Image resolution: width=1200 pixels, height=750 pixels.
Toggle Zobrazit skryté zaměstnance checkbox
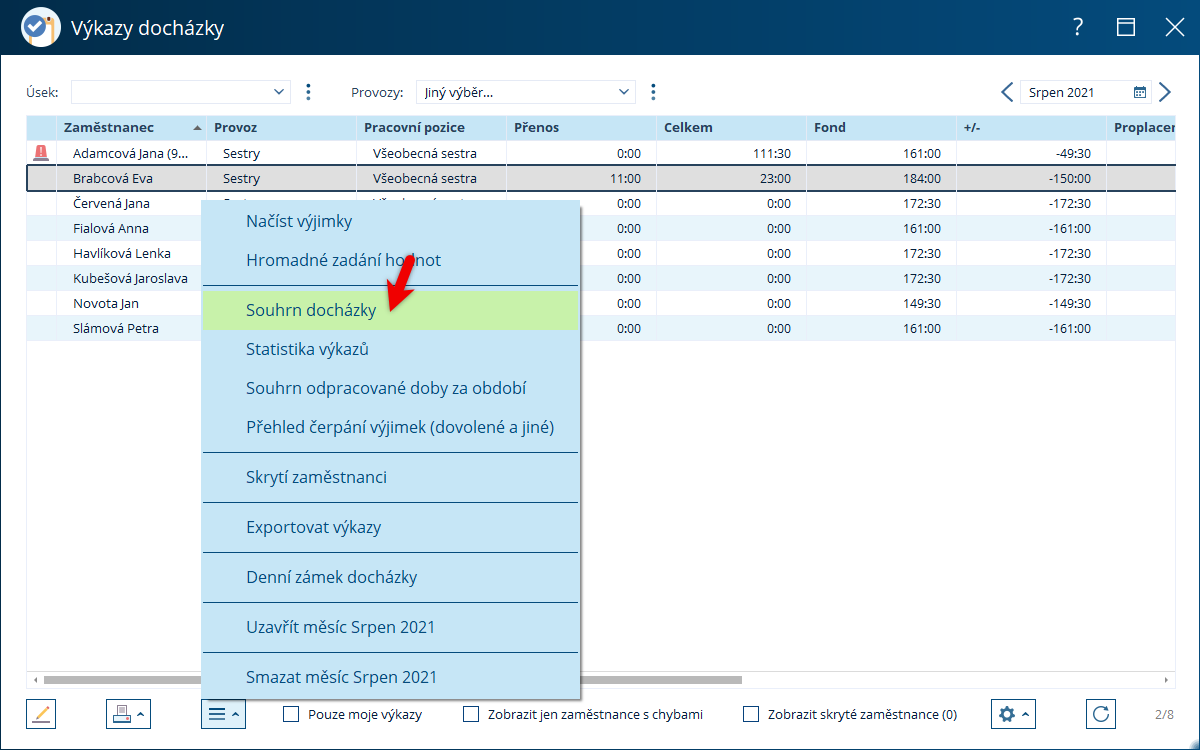[x=751, y=714]
